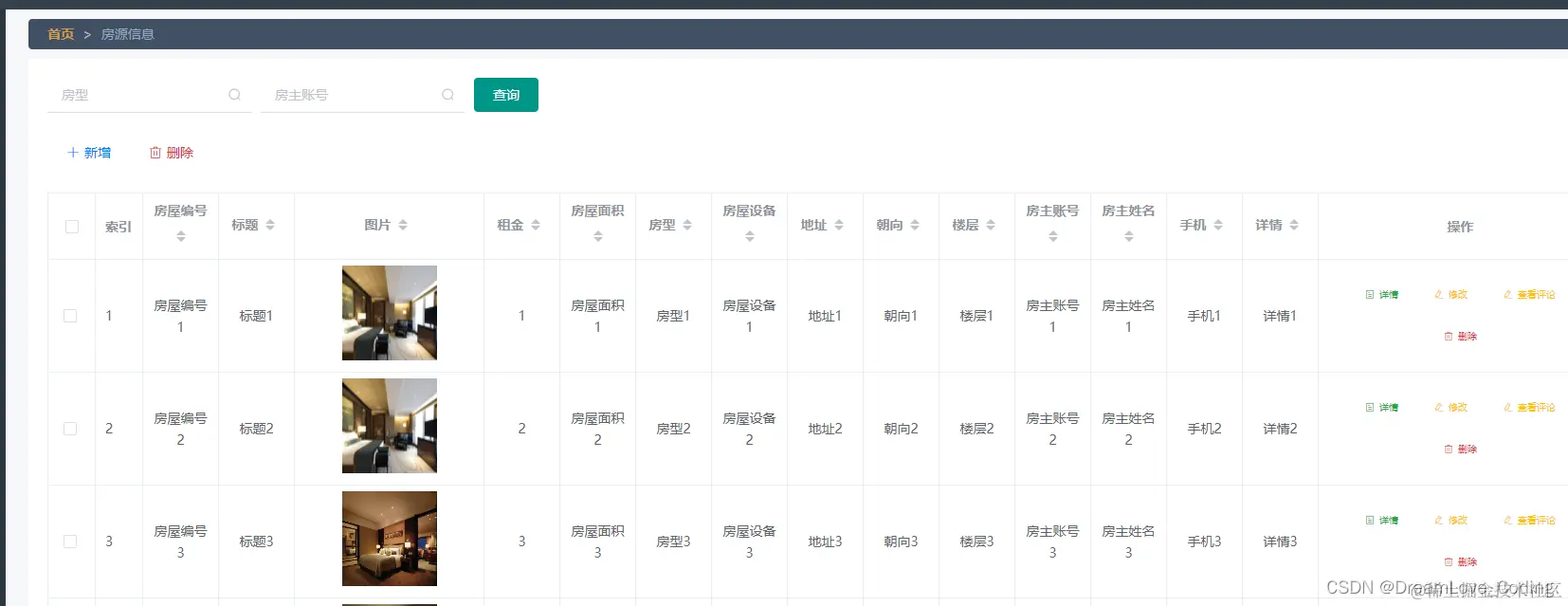1568x606 pixels.
Task: Click 修改 for row 标题3
Action: 1451,521
